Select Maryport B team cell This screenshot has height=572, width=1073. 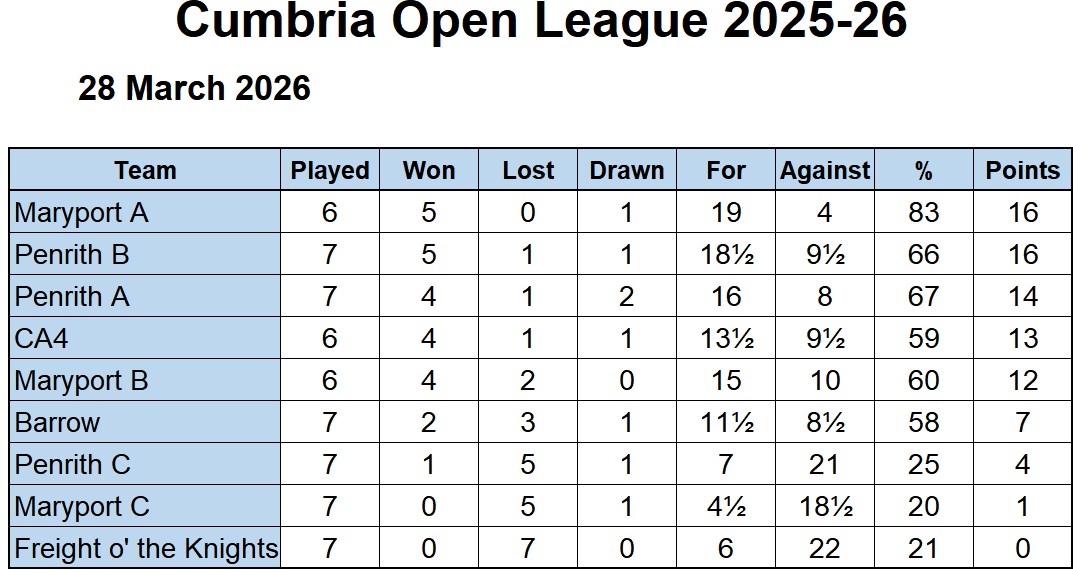(144, 380)
